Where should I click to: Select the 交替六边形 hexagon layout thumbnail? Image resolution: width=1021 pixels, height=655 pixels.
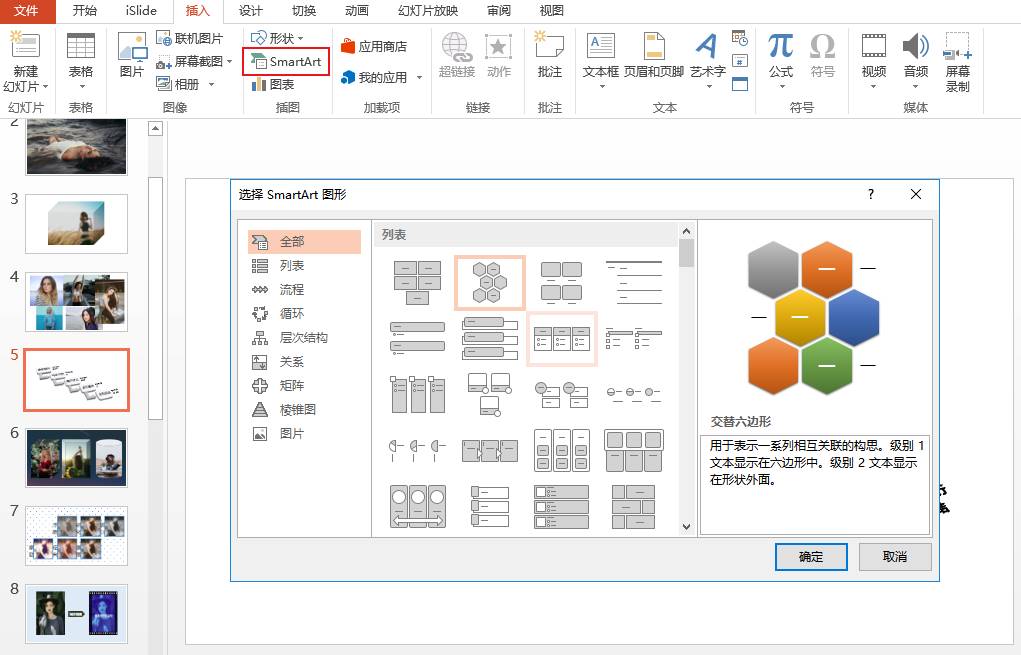coord(489,282)
